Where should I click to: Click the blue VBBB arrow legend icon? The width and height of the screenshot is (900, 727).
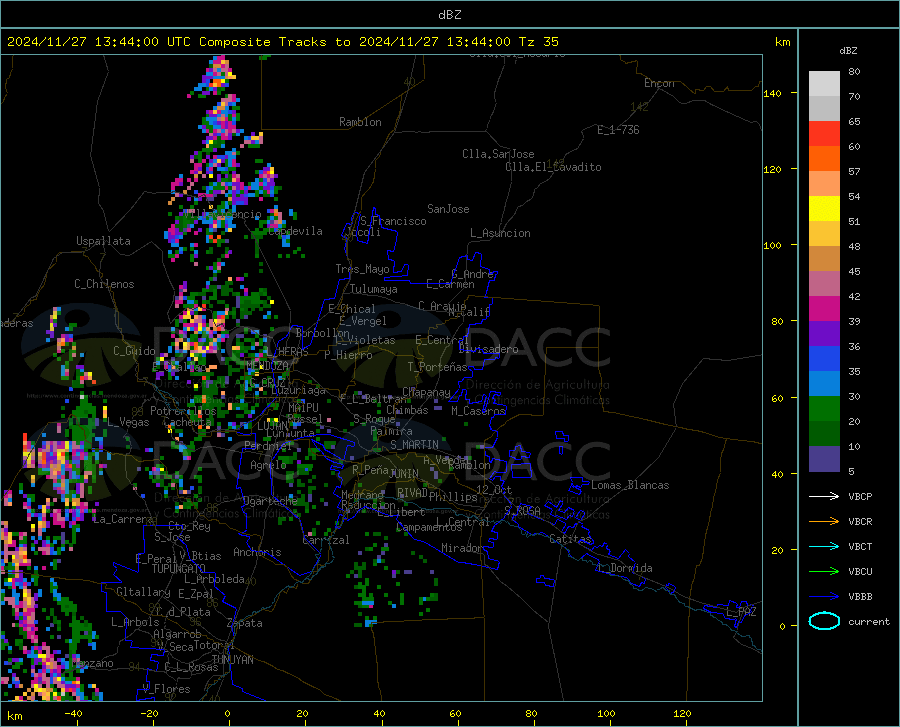tap(824, 597)
